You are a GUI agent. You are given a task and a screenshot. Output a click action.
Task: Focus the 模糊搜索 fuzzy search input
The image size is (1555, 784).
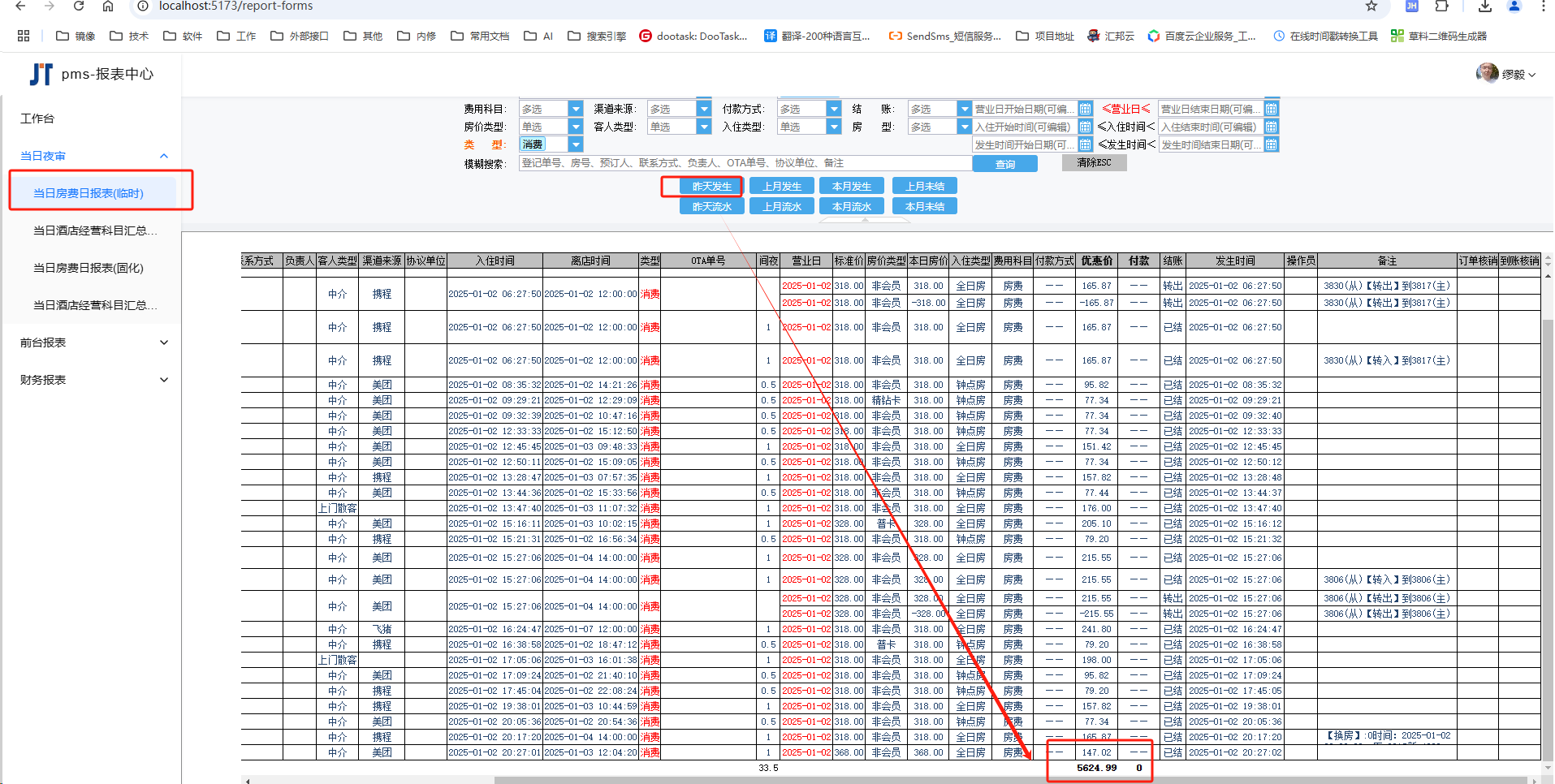744,163
